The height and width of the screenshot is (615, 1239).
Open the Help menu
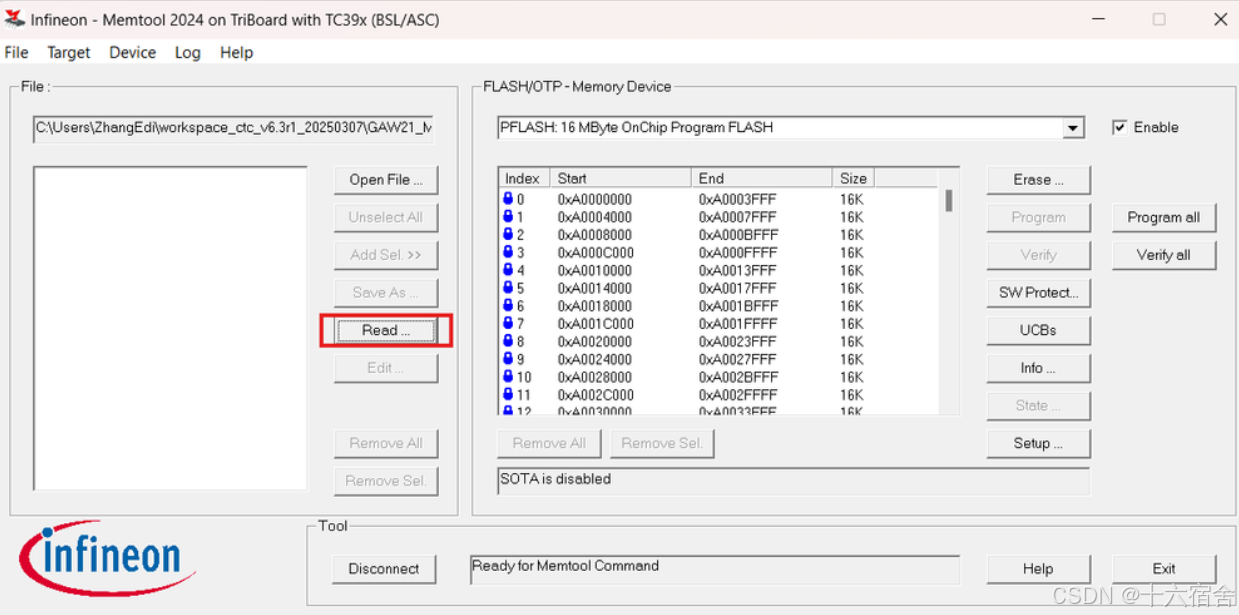[x=237, y=52]
